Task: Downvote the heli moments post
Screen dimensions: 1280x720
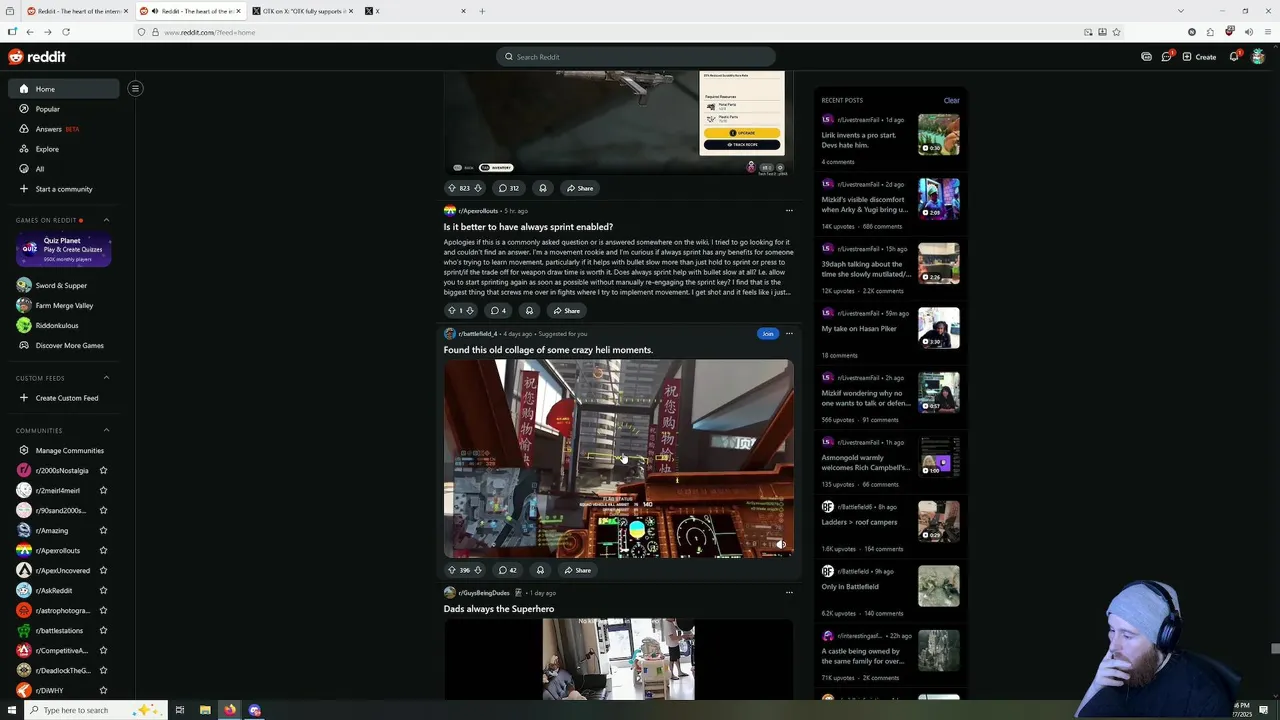Action: coord(478,570)
